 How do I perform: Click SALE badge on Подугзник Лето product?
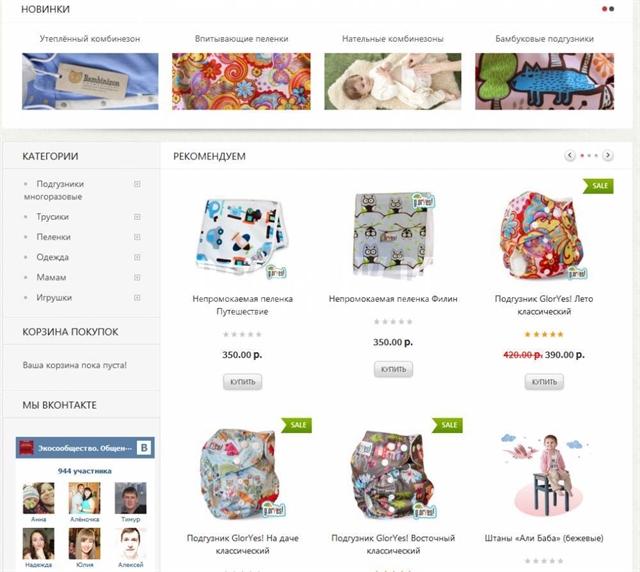tap(598, 186)
